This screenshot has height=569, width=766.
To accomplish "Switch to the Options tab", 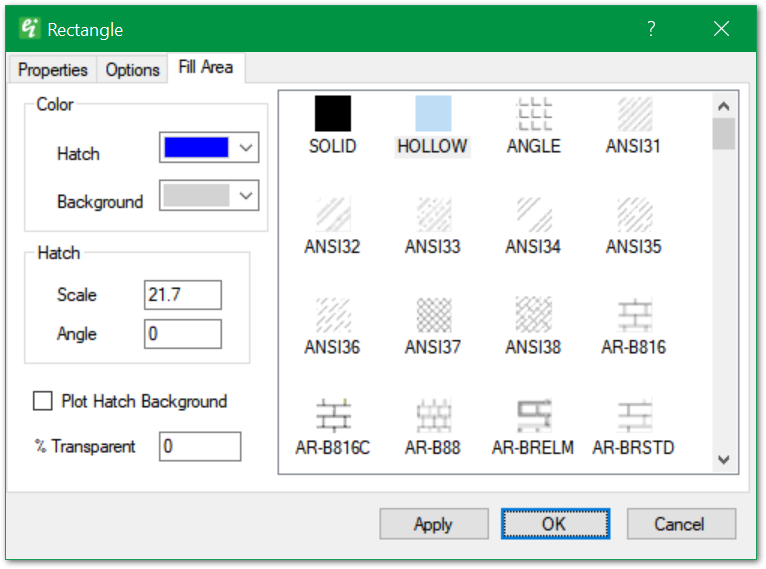I will coord(132,70).
